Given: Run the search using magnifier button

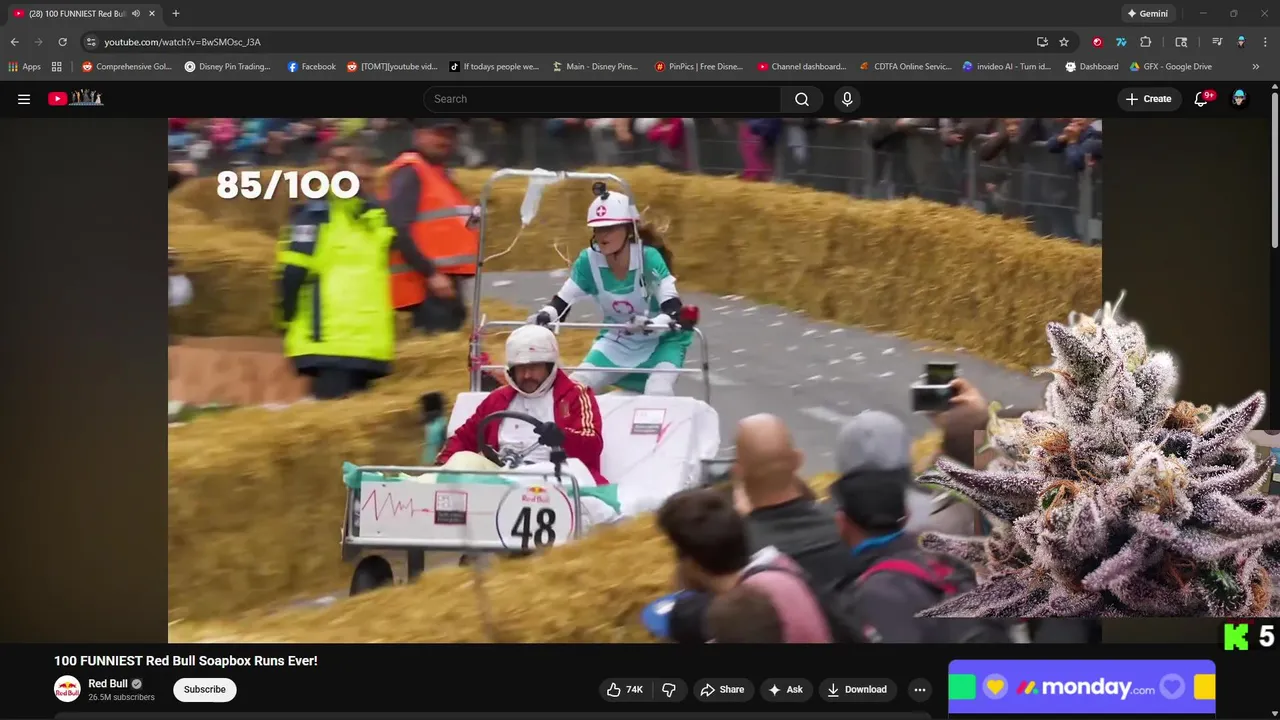Looking at the screenshot, I should click(802, 99).
